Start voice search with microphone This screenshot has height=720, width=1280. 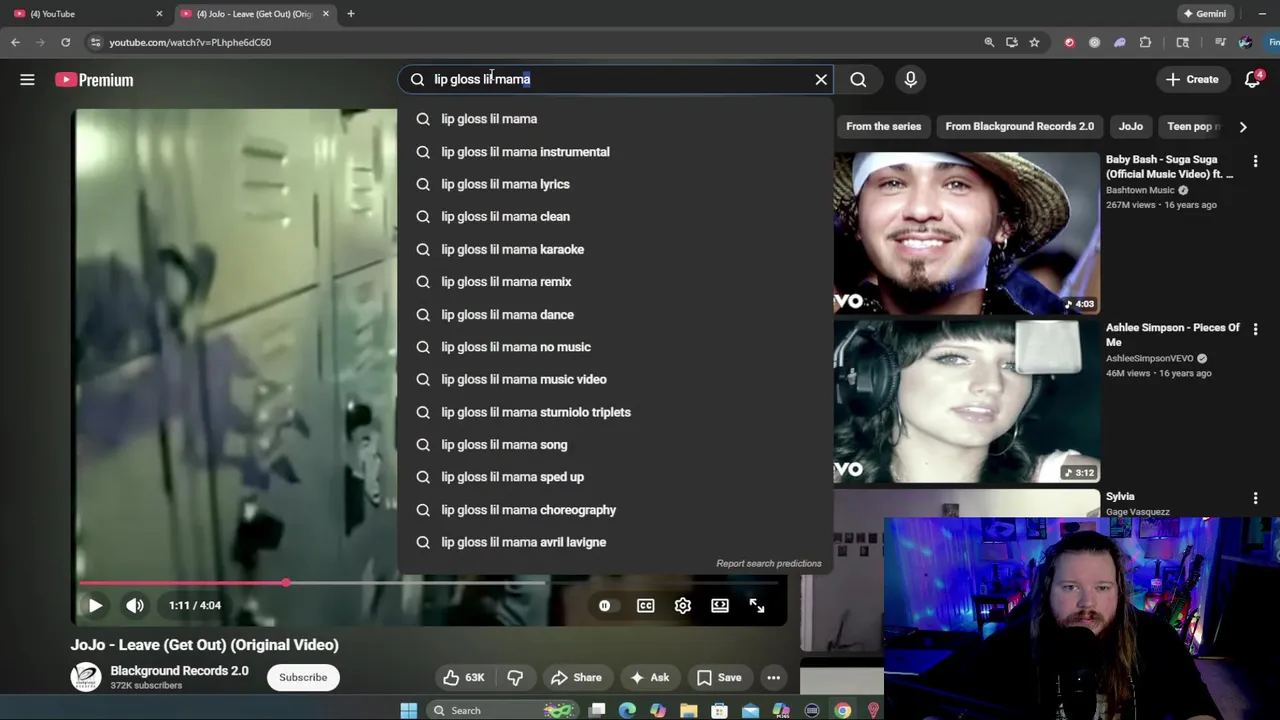click(910, 79)
